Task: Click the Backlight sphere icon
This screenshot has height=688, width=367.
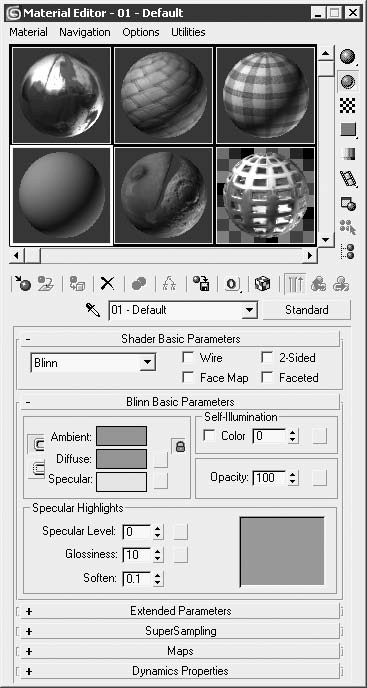Action: pyautogui.click(x=348, y=81)
